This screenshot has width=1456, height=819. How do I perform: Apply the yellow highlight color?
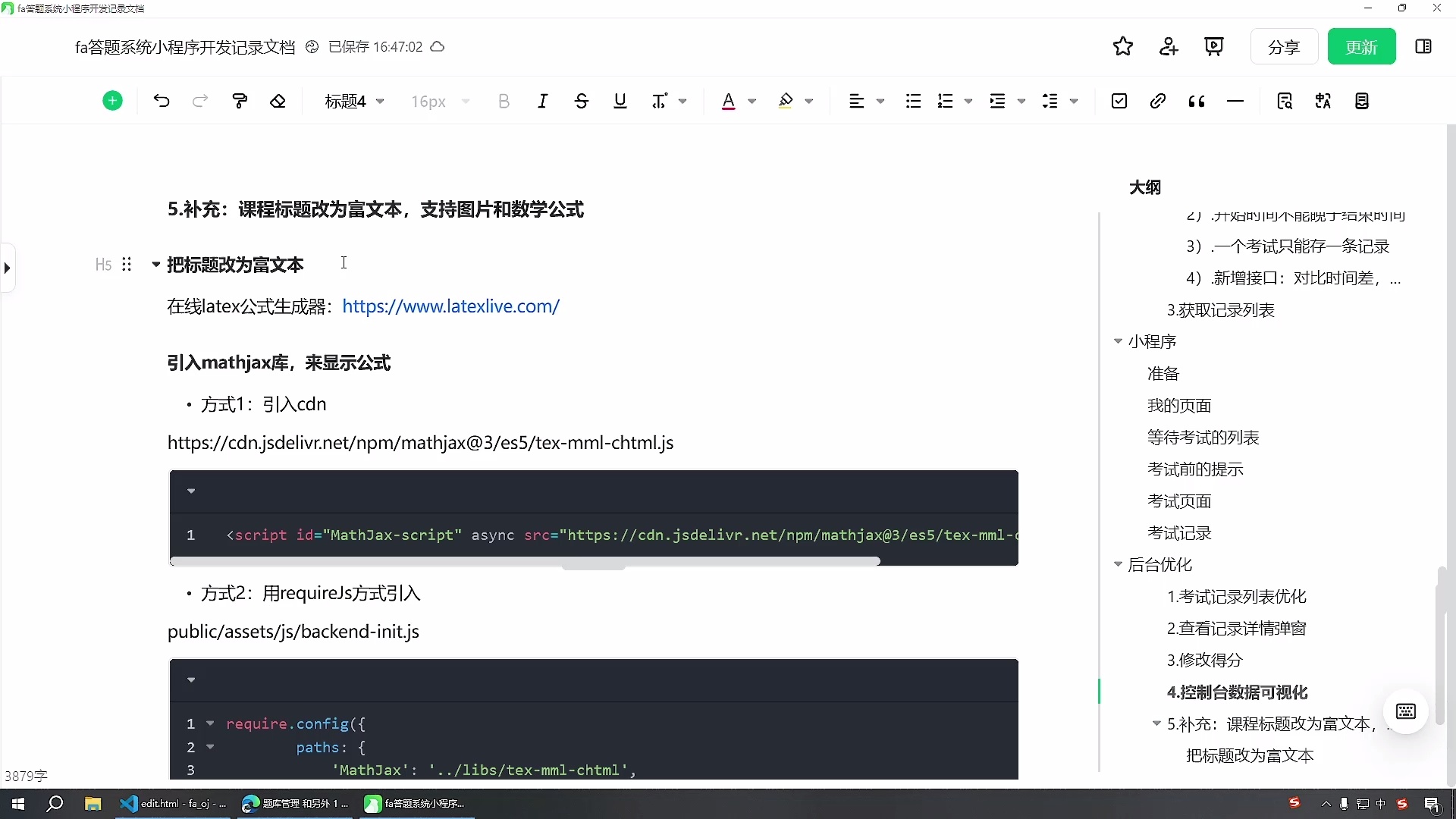[786, 101]
